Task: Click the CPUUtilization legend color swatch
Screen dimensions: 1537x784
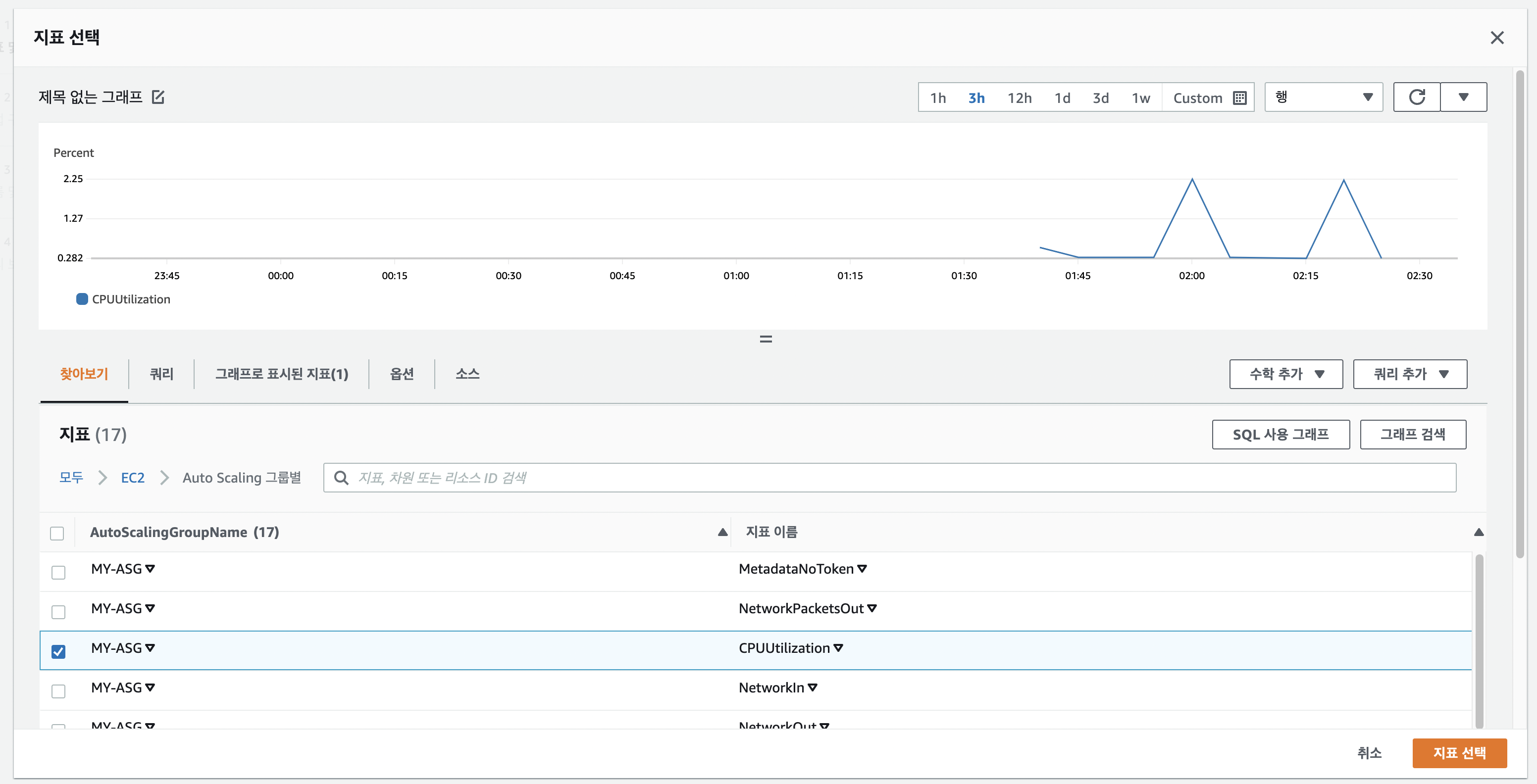Action: [x=82, y=298]
